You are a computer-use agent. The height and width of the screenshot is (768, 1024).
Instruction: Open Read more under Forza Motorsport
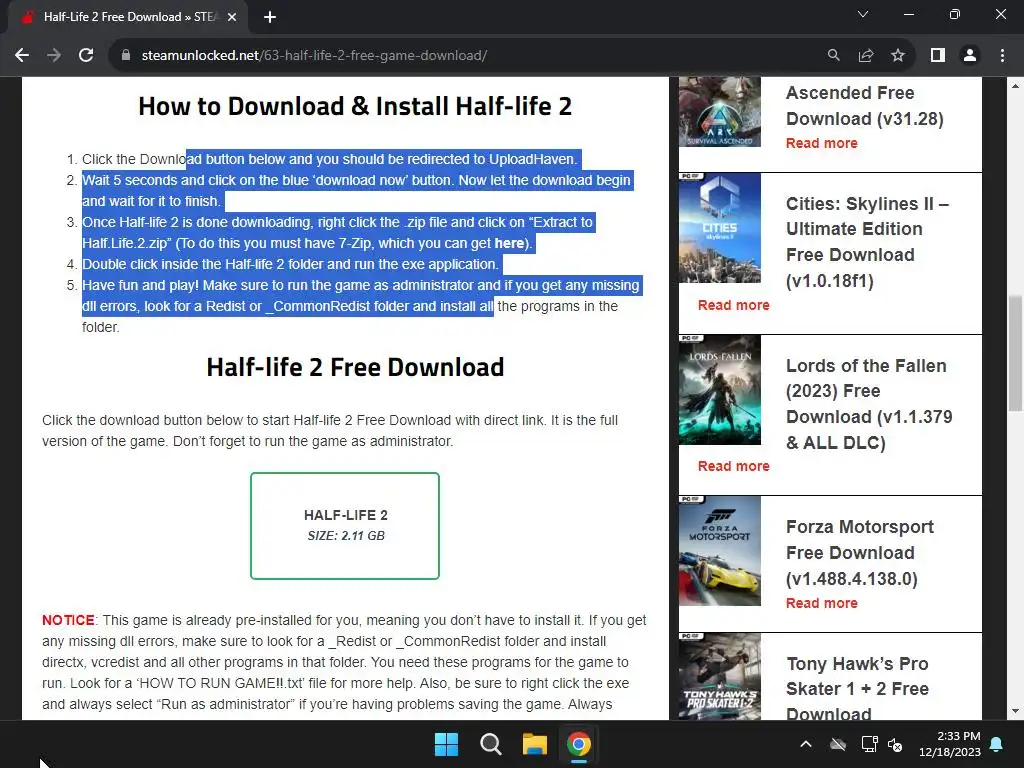click(x=822, y=603)
